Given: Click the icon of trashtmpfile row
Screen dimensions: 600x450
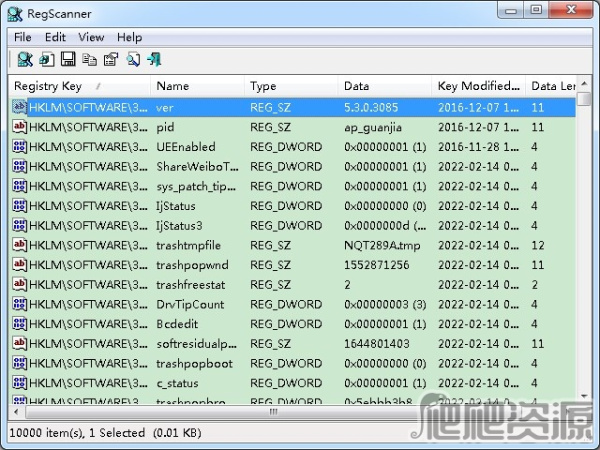Looking at the screenshot, I should [x=19, y=245].
